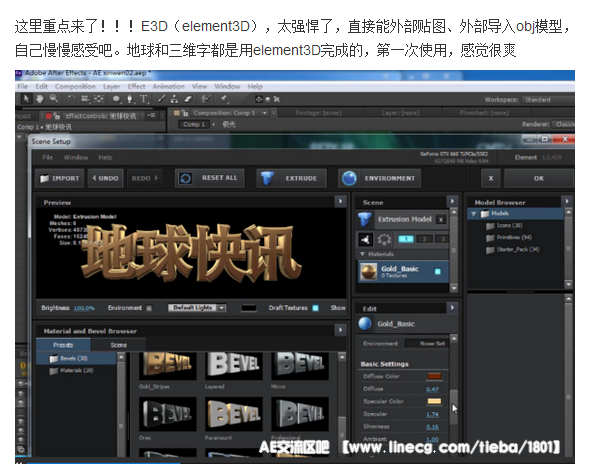Open the Scene panel options arrow

[x=452, y=201]
